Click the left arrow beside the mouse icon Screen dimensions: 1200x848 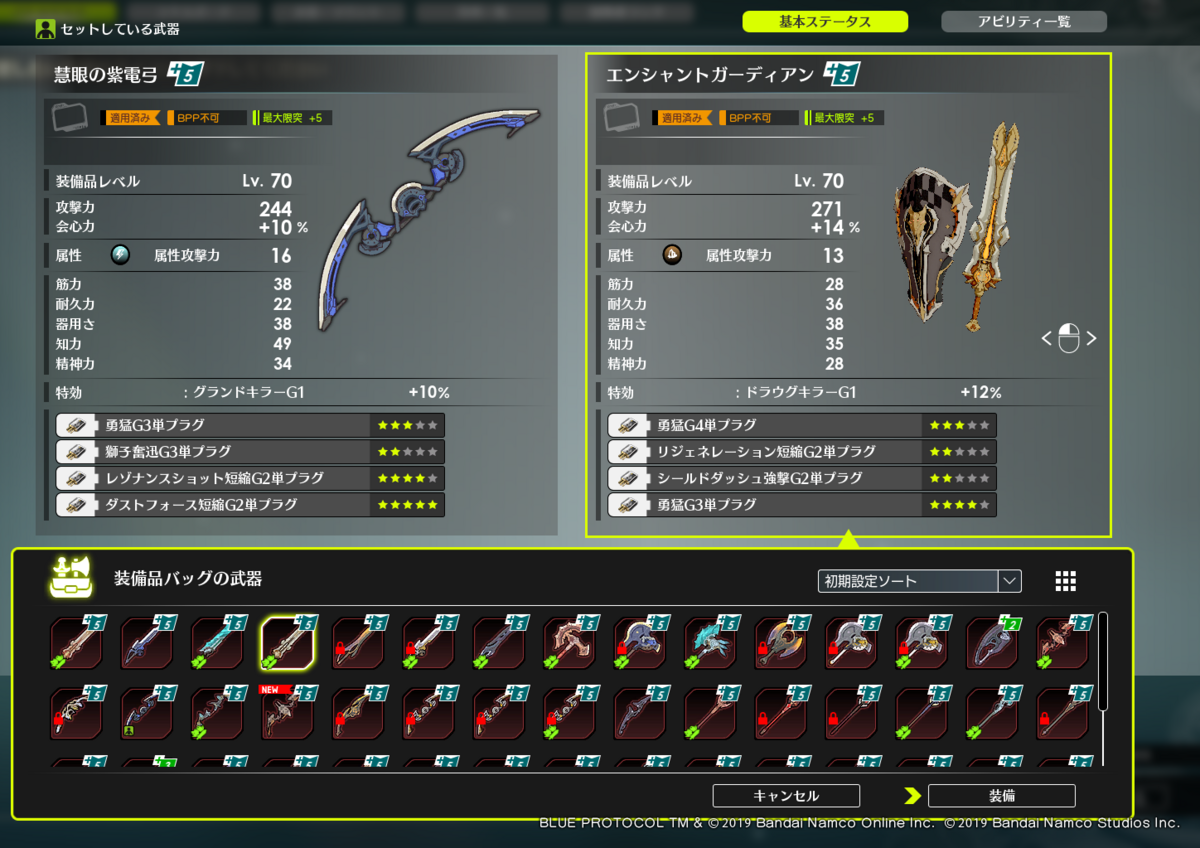1046,338
